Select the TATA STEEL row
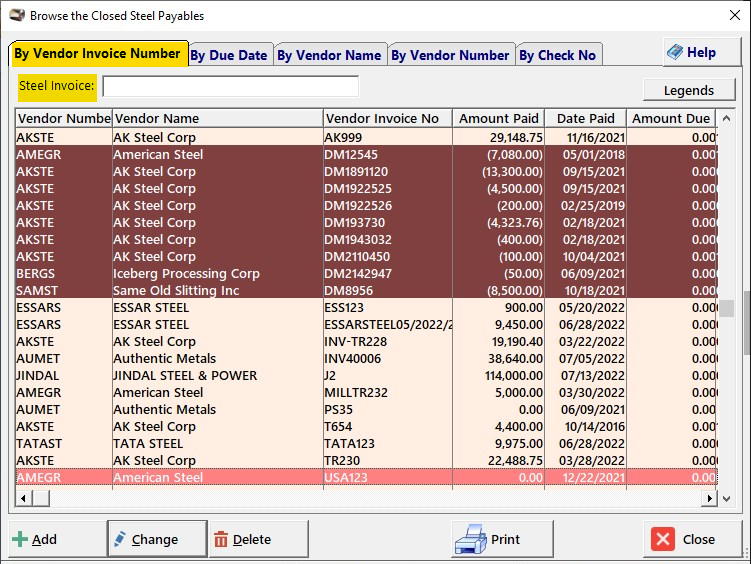This screenshot has height=564, width=751. point(366,443)
